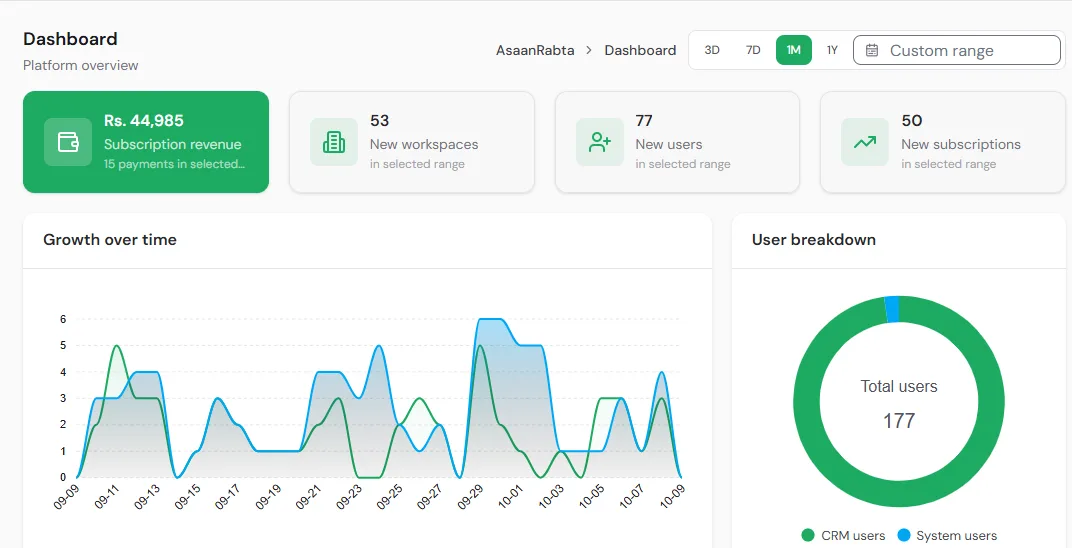
Task: Click the Dashboard page title
Action: click(x=70, y=39)
